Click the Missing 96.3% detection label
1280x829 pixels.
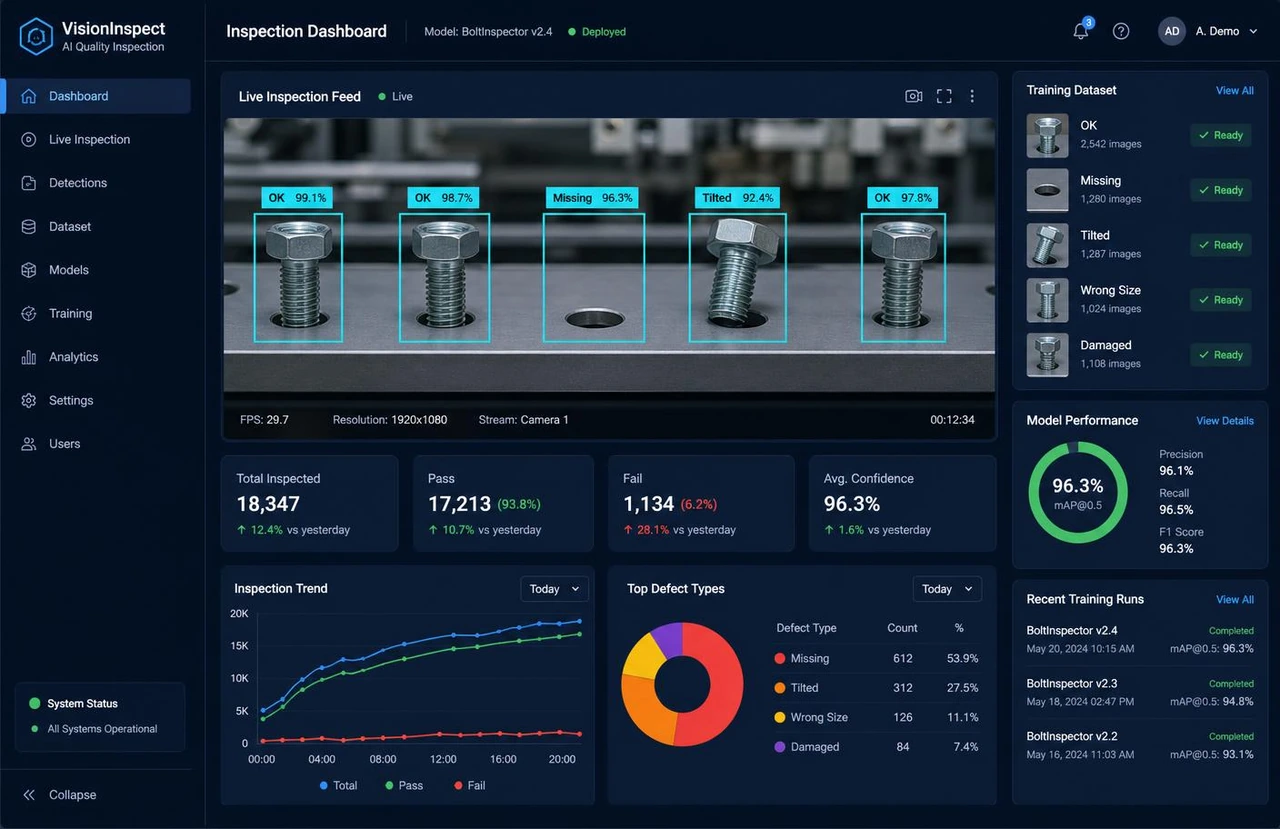pyautogui.click(x=592, y=198)
